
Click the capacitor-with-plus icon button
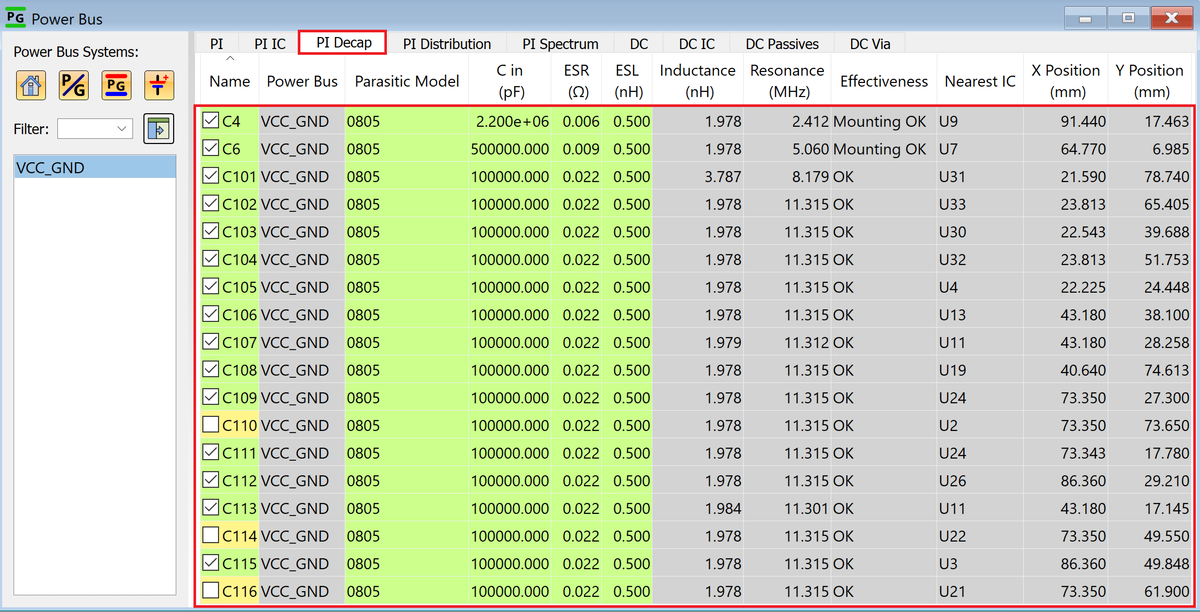[x=158, y=85]
